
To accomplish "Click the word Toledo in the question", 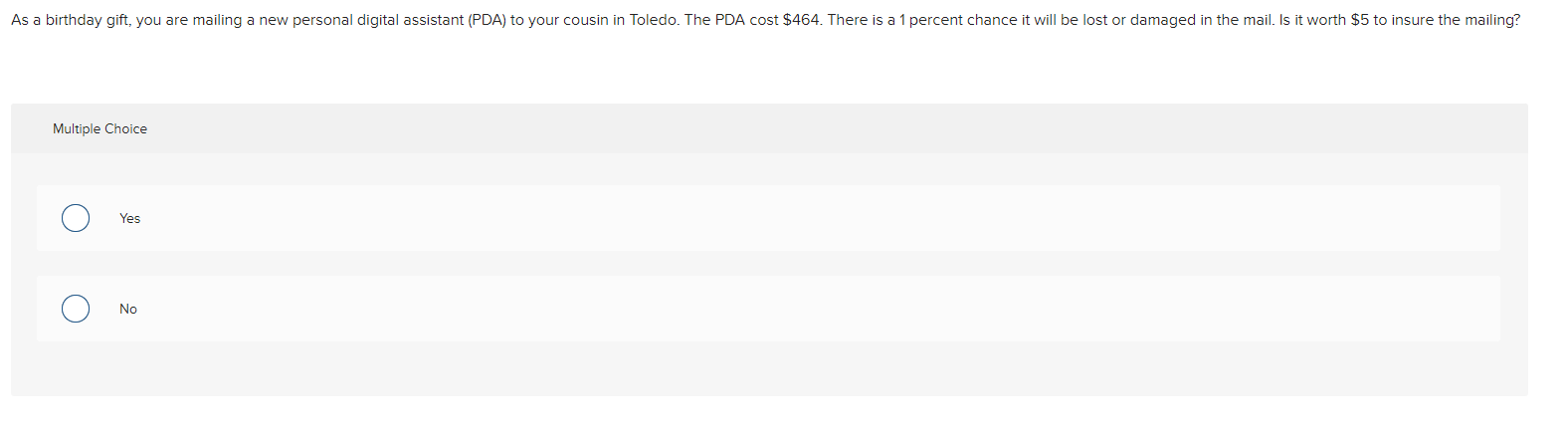I will (x=654, y=20).
